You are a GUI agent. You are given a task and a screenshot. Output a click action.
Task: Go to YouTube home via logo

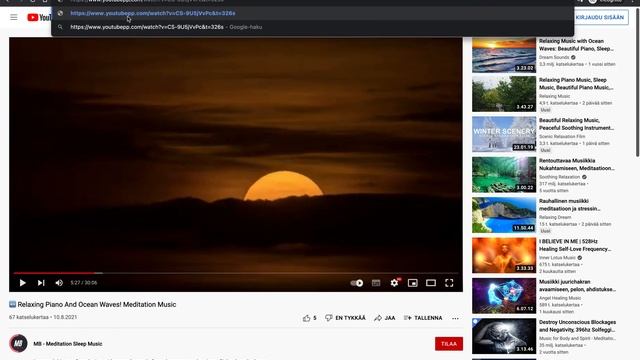[39, 18]
